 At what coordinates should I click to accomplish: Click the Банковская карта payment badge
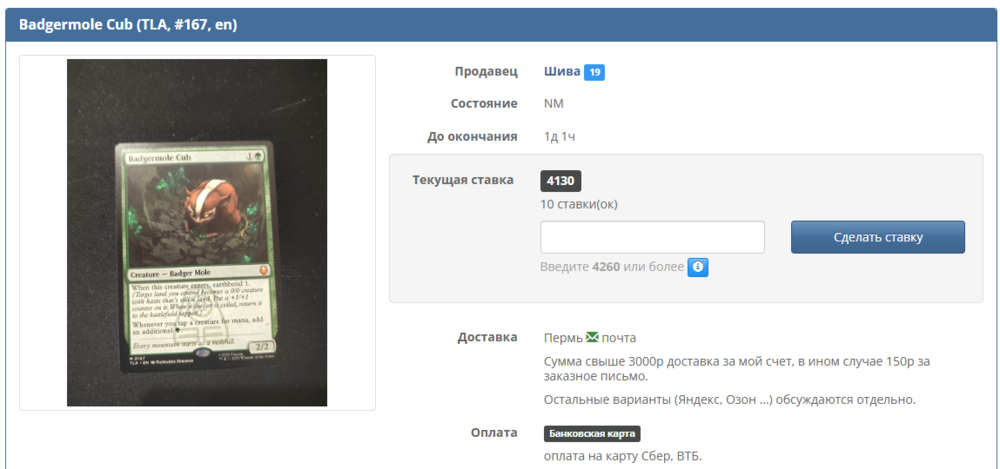(592, 434)
